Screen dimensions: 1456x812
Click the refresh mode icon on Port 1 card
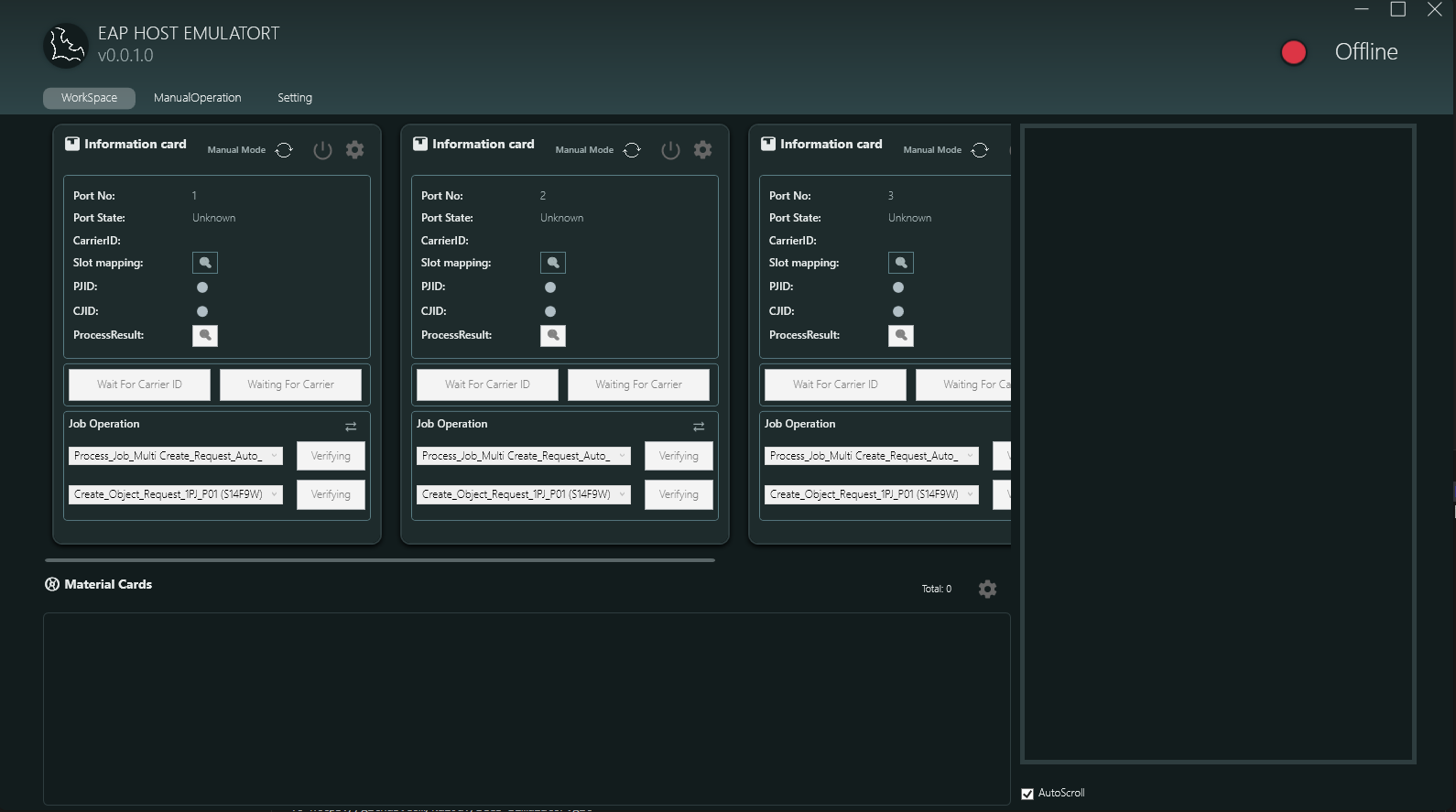click(x=284, y=150)
